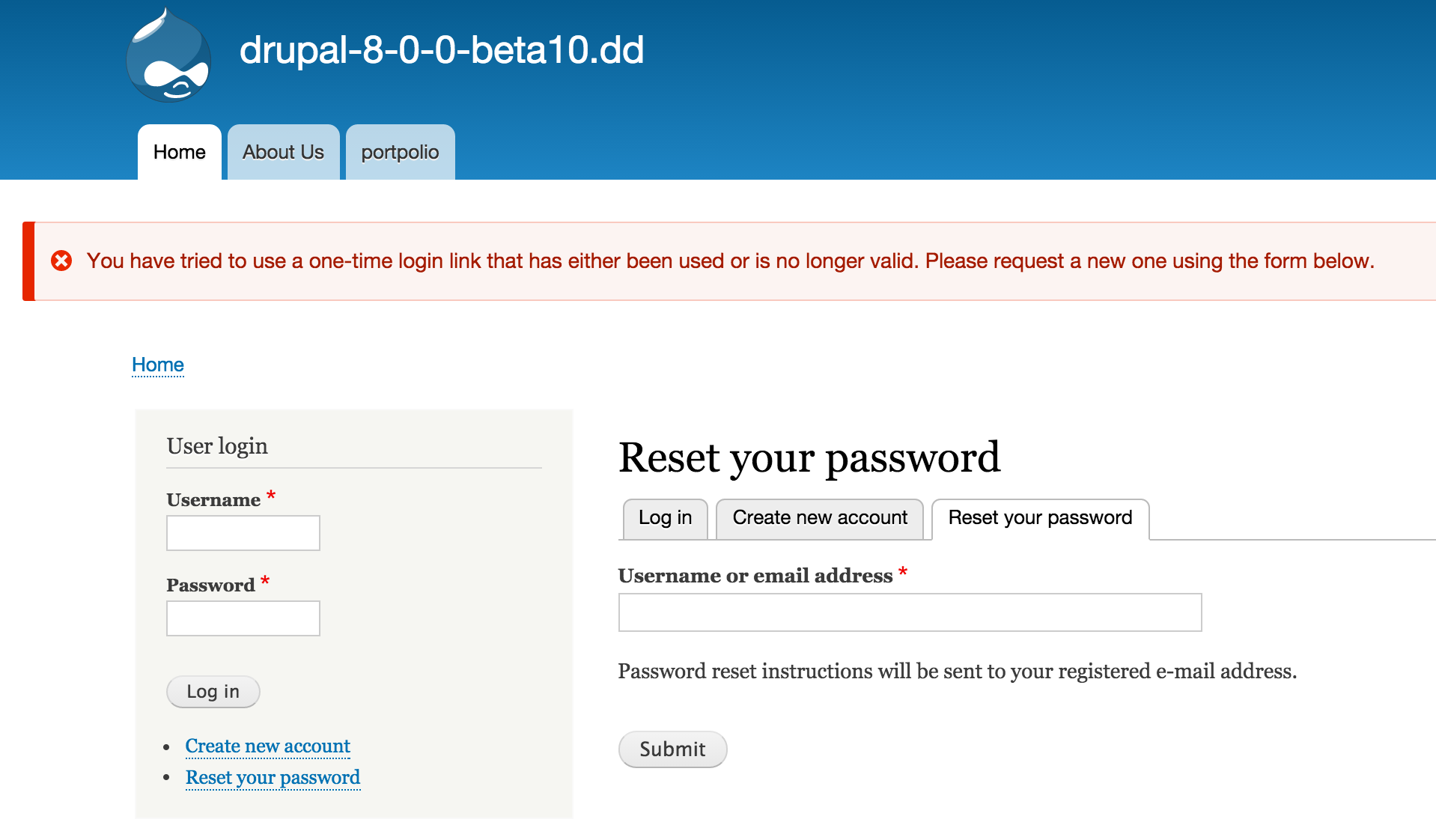The height and width of the screenshot is (840, 1436).
Task: Click the User login heading
Action: 217,445
